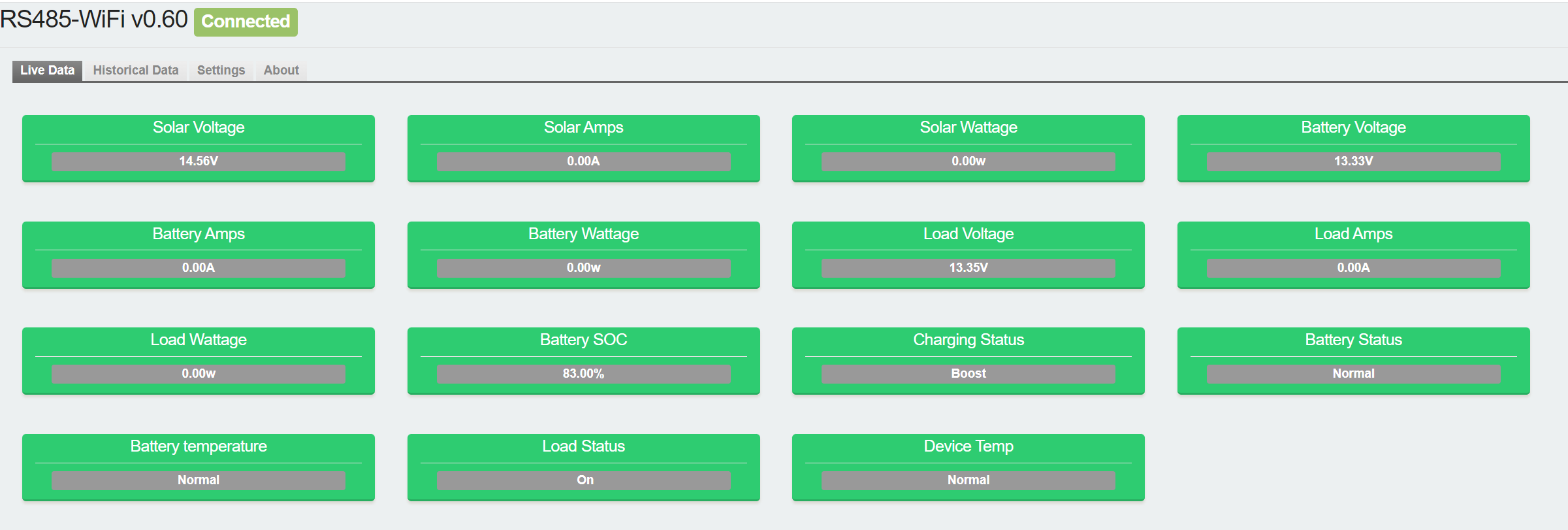The height and width of the screenshot is (530, 1568).
Task: Switch to the Live Data tab
Action: click(47, 71)
